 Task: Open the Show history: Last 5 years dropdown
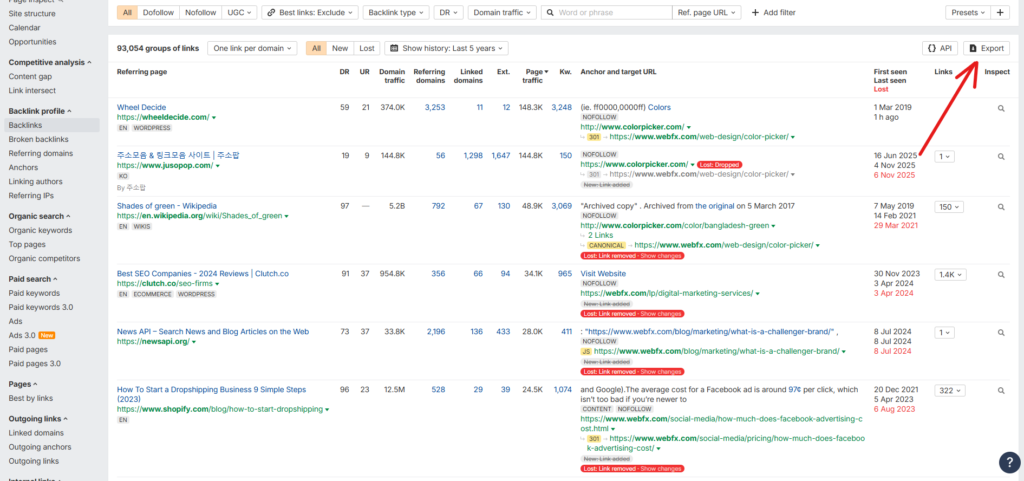pyautogui.click(x=447, y=48)
